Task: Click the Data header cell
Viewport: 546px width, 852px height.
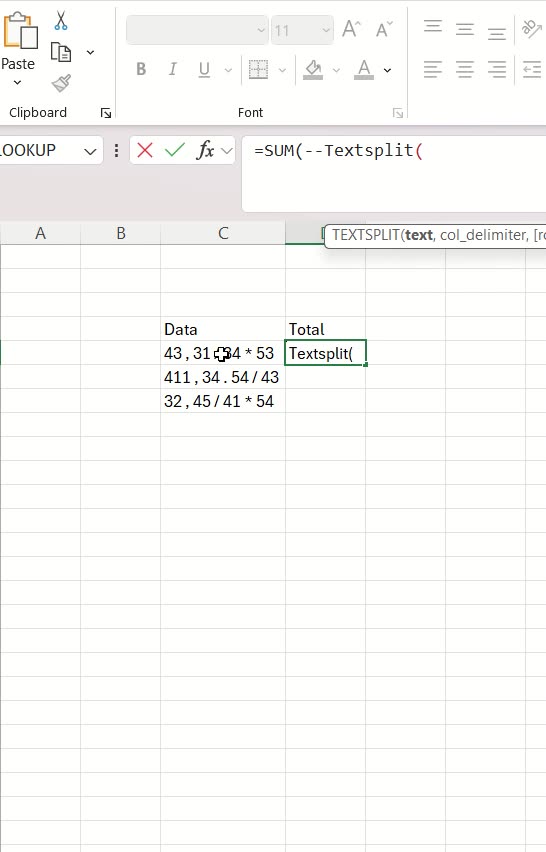Action: [x=223, y=329]
